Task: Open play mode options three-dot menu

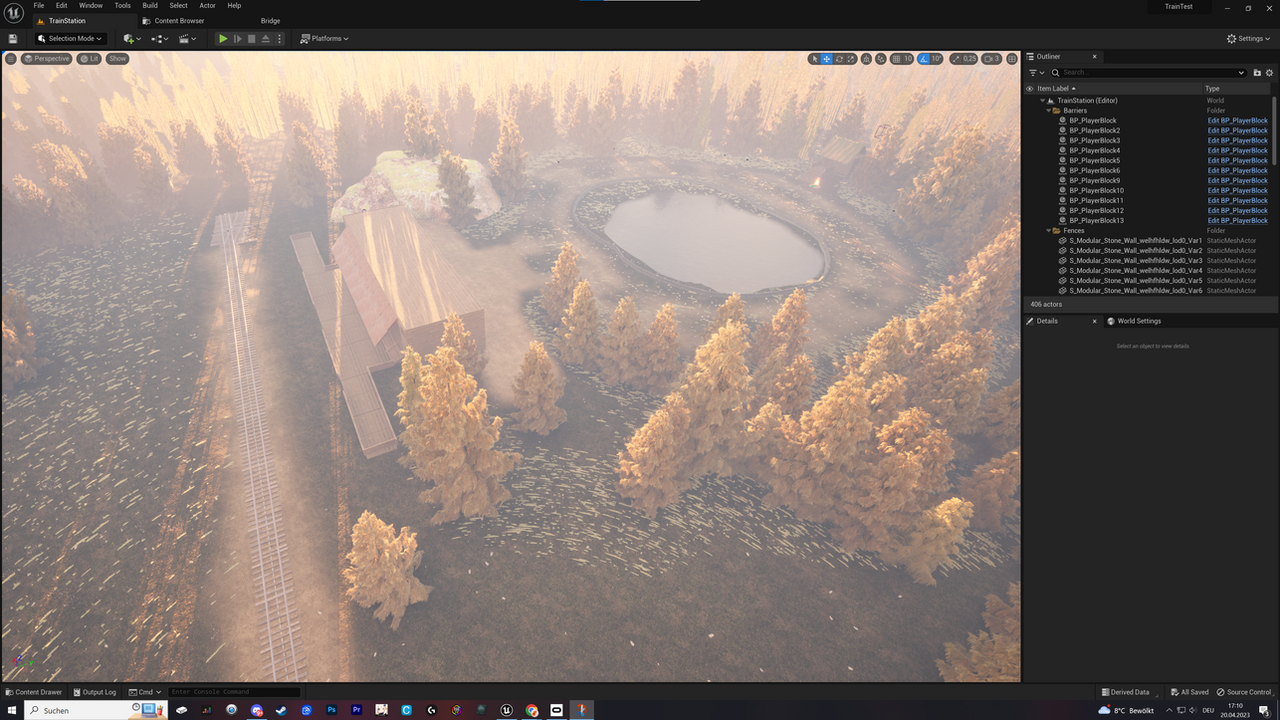Action: [x=279, y=38]
